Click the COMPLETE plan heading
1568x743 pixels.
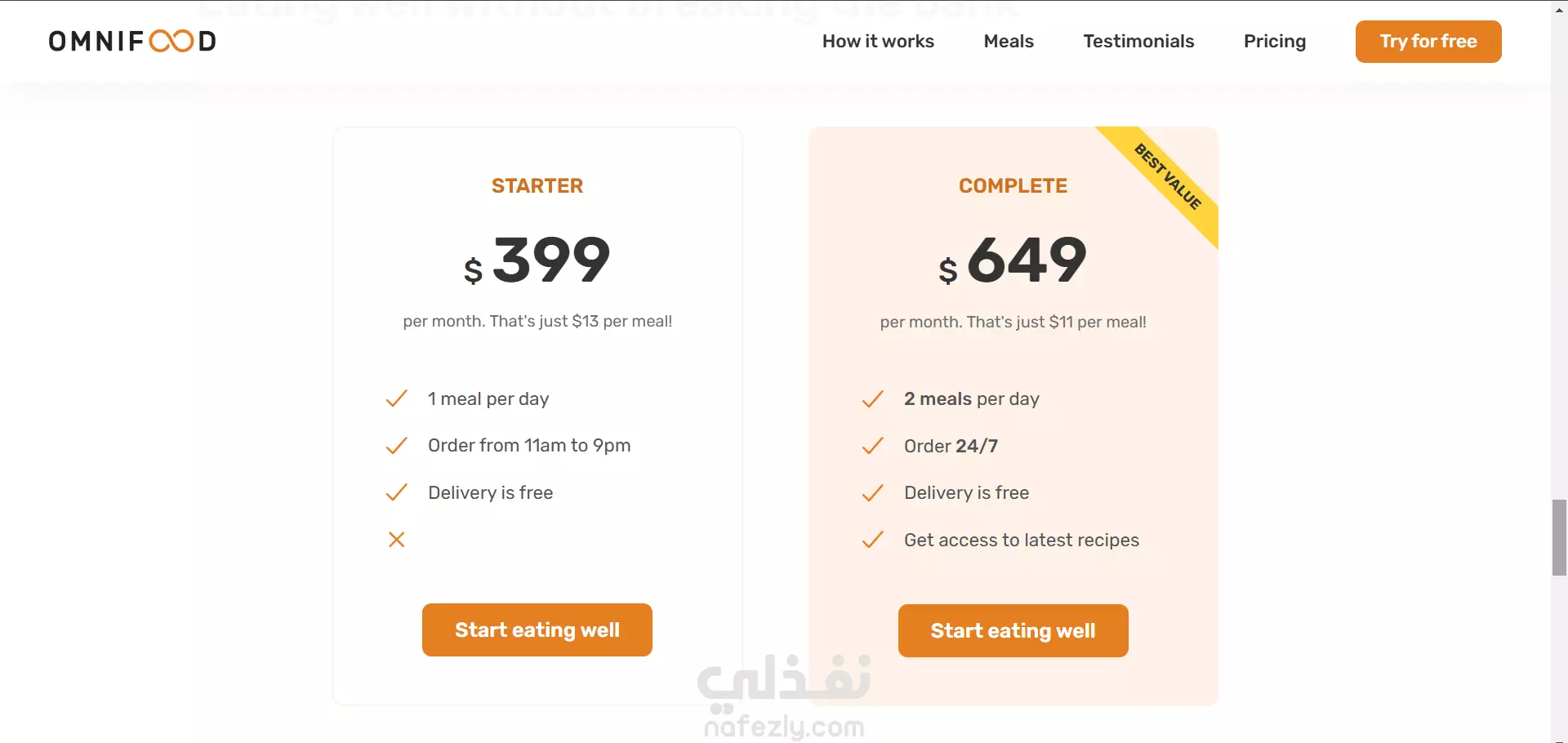click(x=1013, y=186)
